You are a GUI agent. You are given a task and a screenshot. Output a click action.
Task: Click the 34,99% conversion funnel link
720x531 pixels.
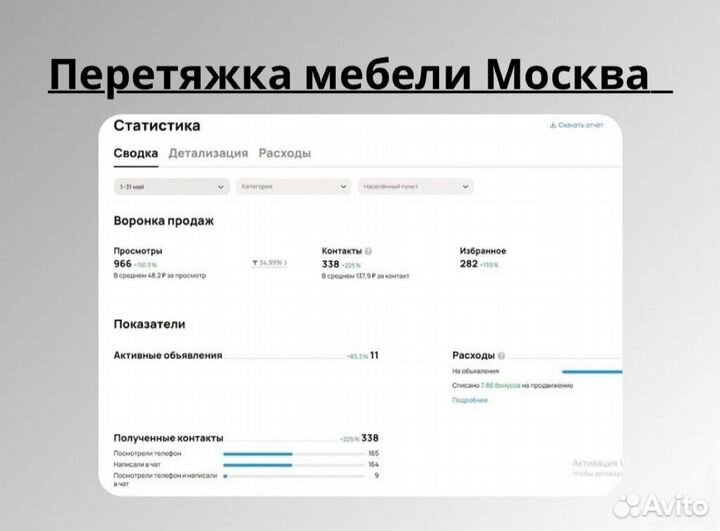(x=270, y=263)
